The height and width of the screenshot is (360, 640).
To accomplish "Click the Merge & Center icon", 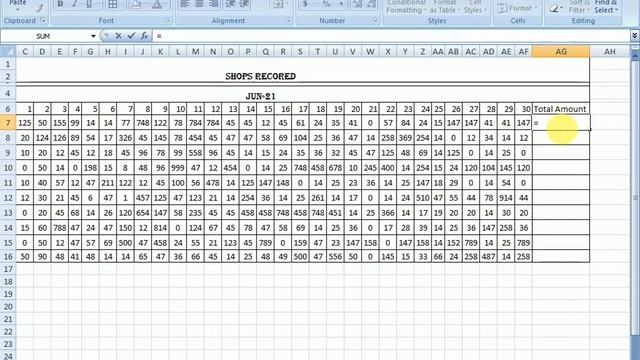I will 278,4.
